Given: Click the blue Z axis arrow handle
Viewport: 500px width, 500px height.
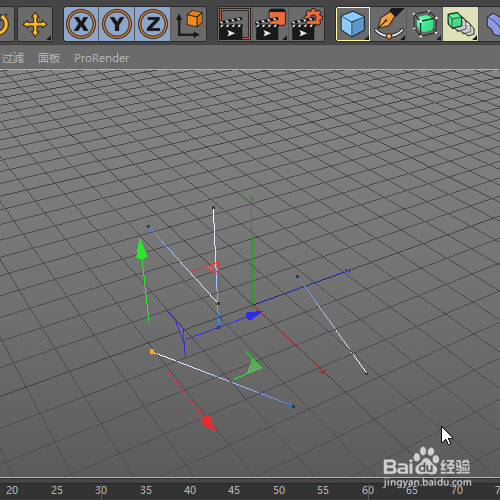Looking at the screenshot, I should pos(254,315).
